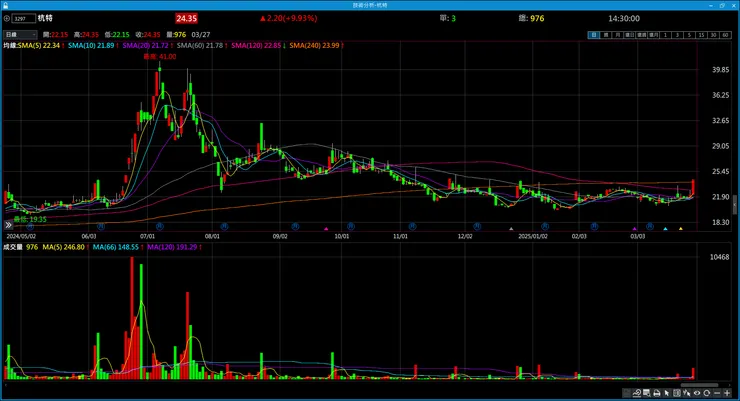The width and height of the screenshot is (740, 401).
Task: Click the first dimmed icon in bottom toolbar
Action: coord(626,393)
